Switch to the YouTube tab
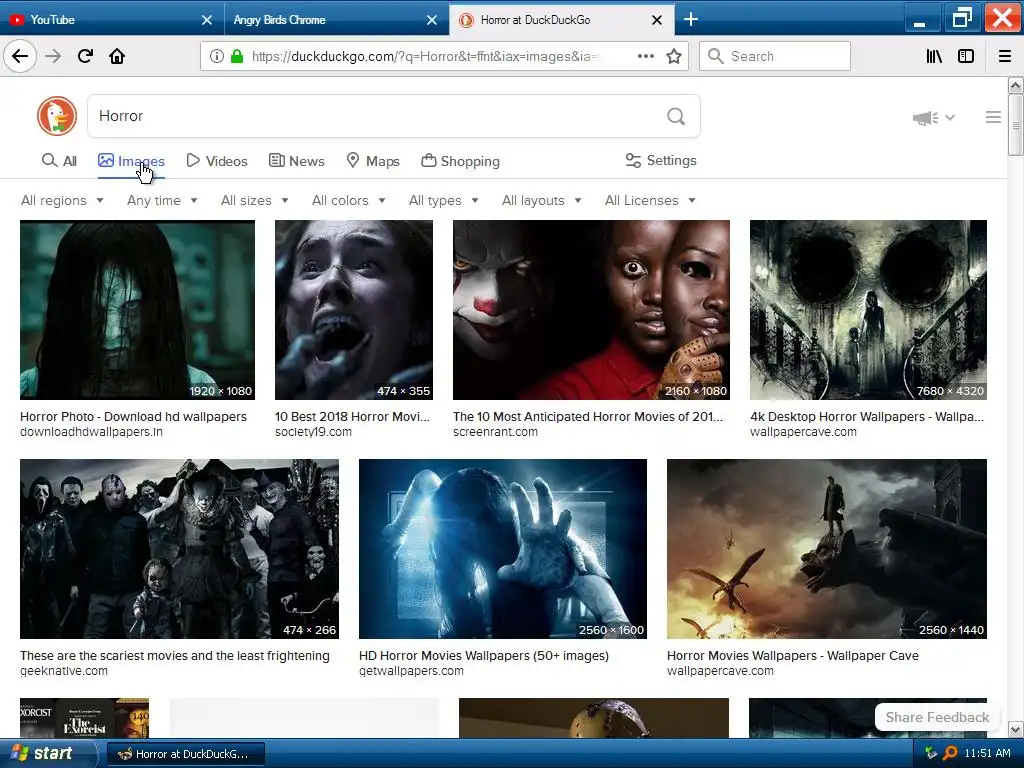Viewport: 1024px width, 768px height. (112, 20)
